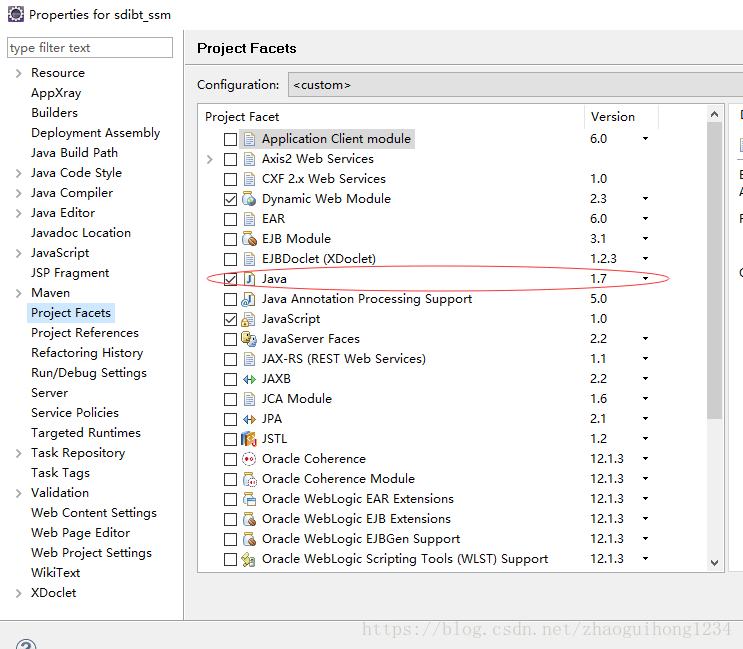Open the Deployment Assembly page
Screen dimensions: 743x649
click(96, 133)
